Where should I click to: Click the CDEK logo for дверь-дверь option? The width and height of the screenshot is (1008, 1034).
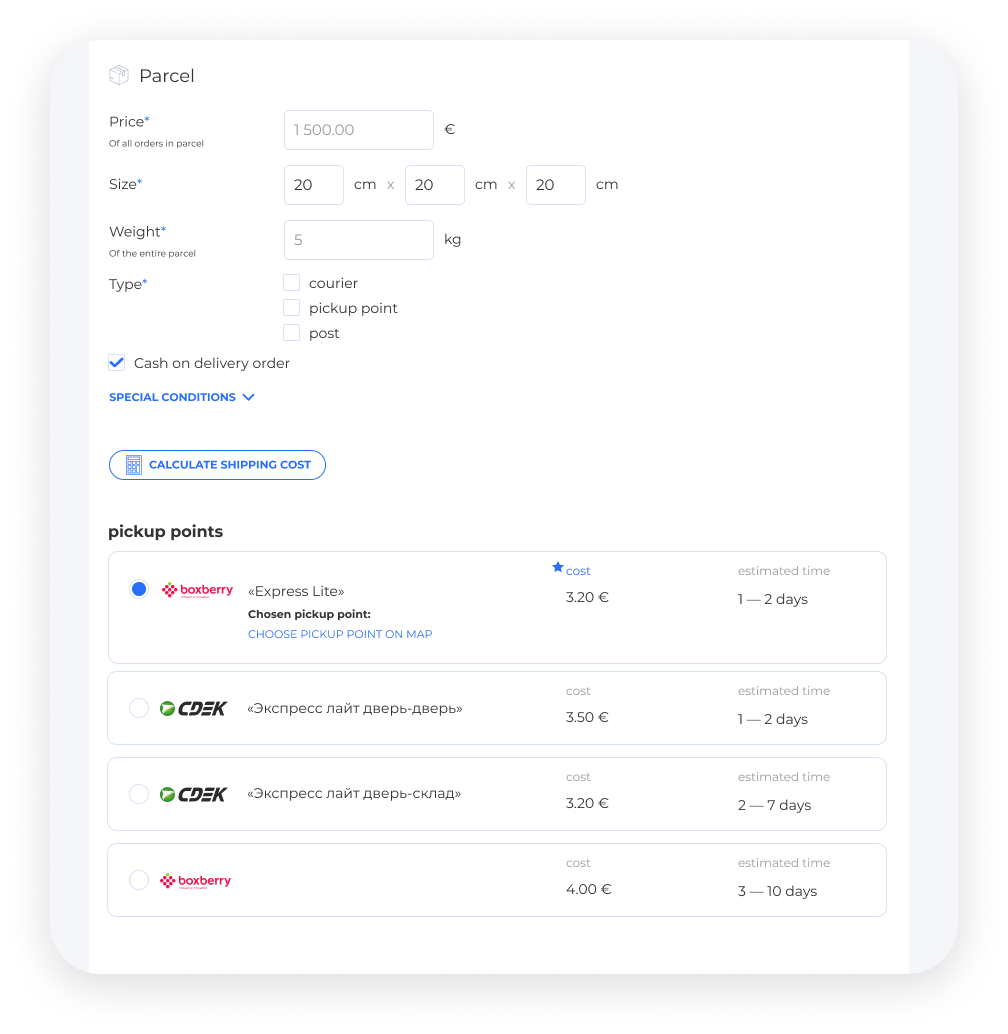[x=193, y=708]
